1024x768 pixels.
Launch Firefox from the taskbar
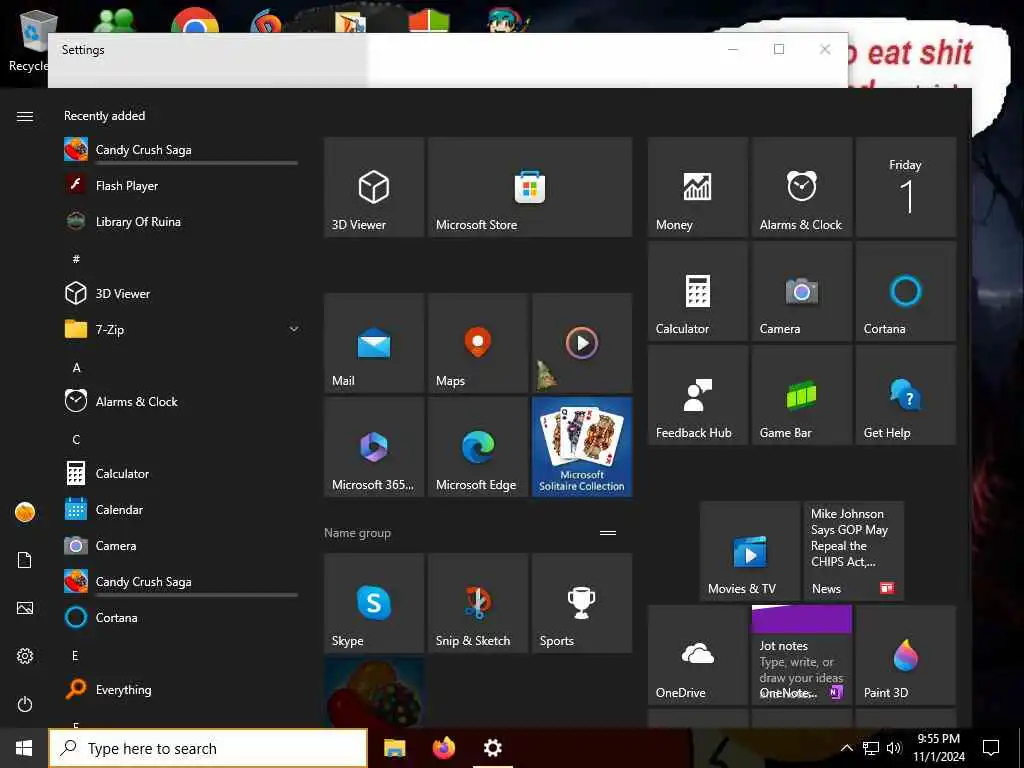444,748
